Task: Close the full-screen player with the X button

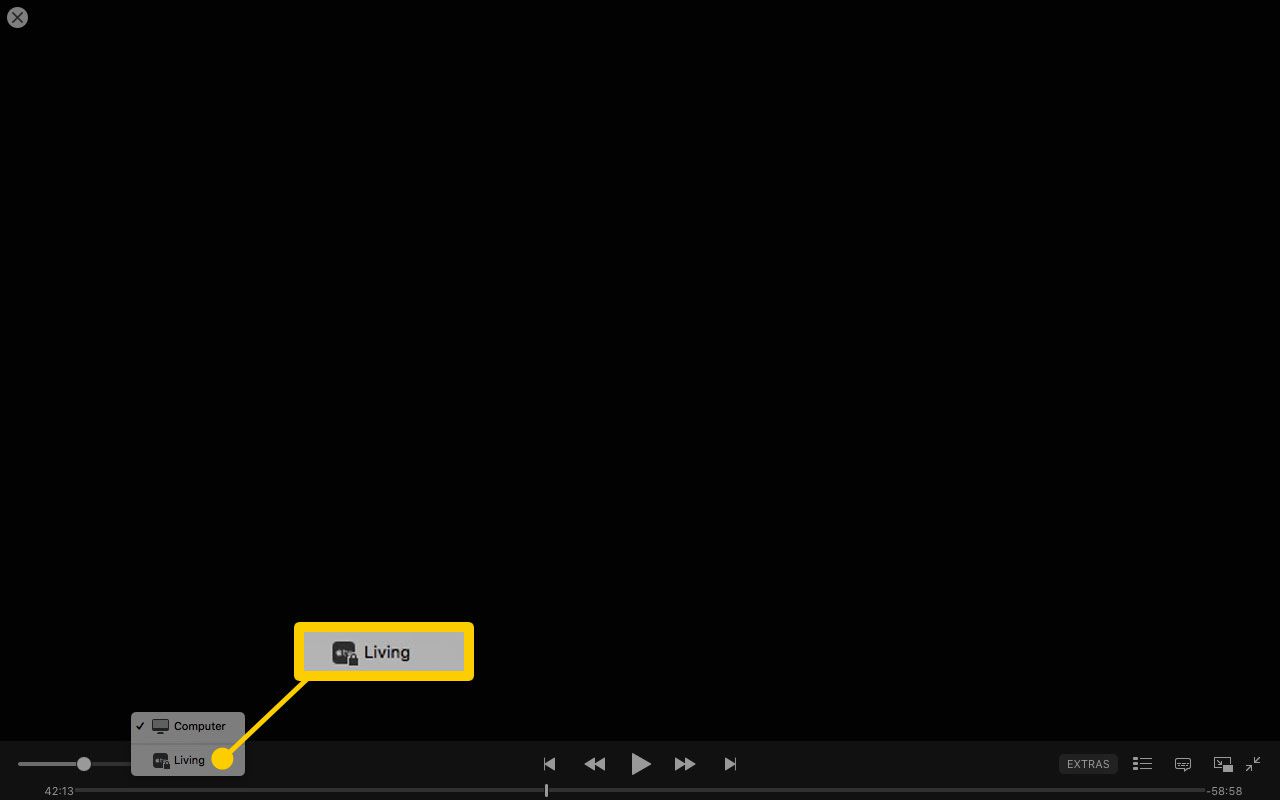Action: [17, 17]
